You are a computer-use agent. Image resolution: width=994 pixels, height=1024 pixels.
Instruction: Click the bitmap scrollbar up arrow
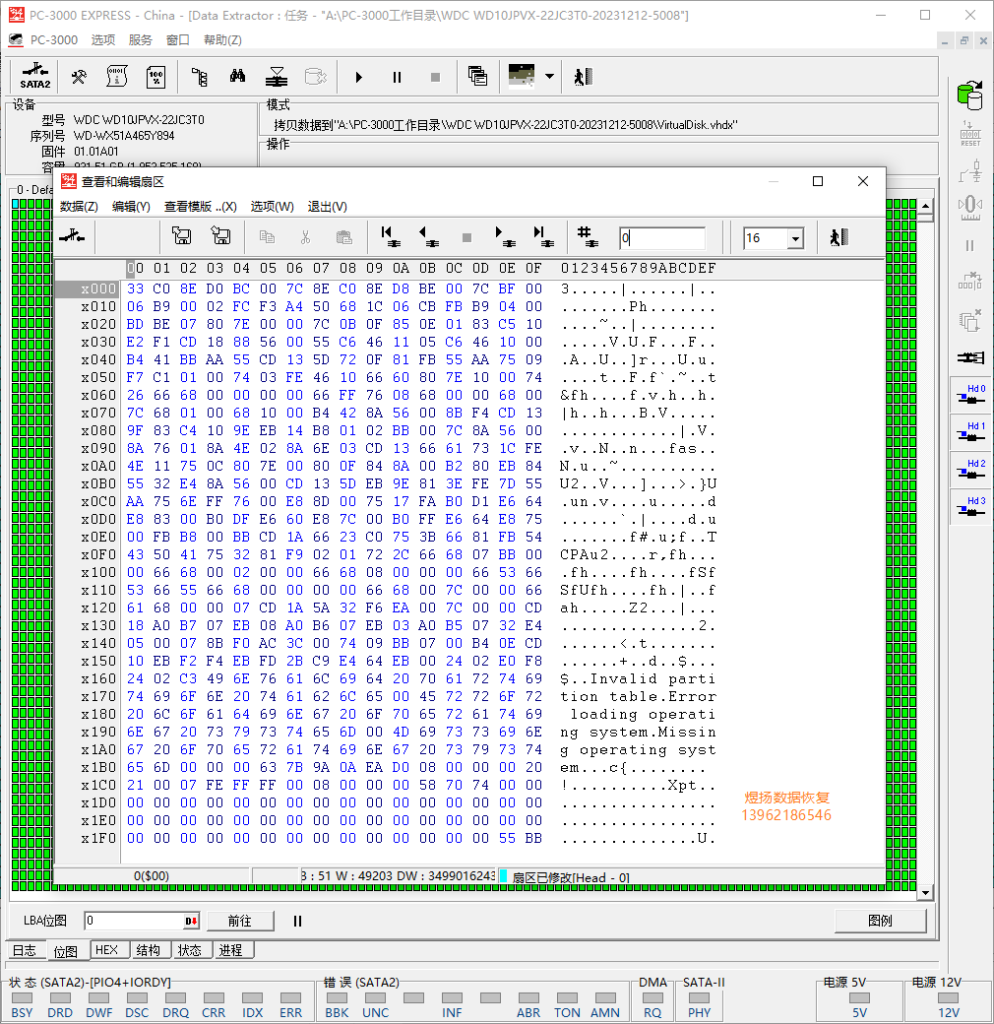[925, 207]
